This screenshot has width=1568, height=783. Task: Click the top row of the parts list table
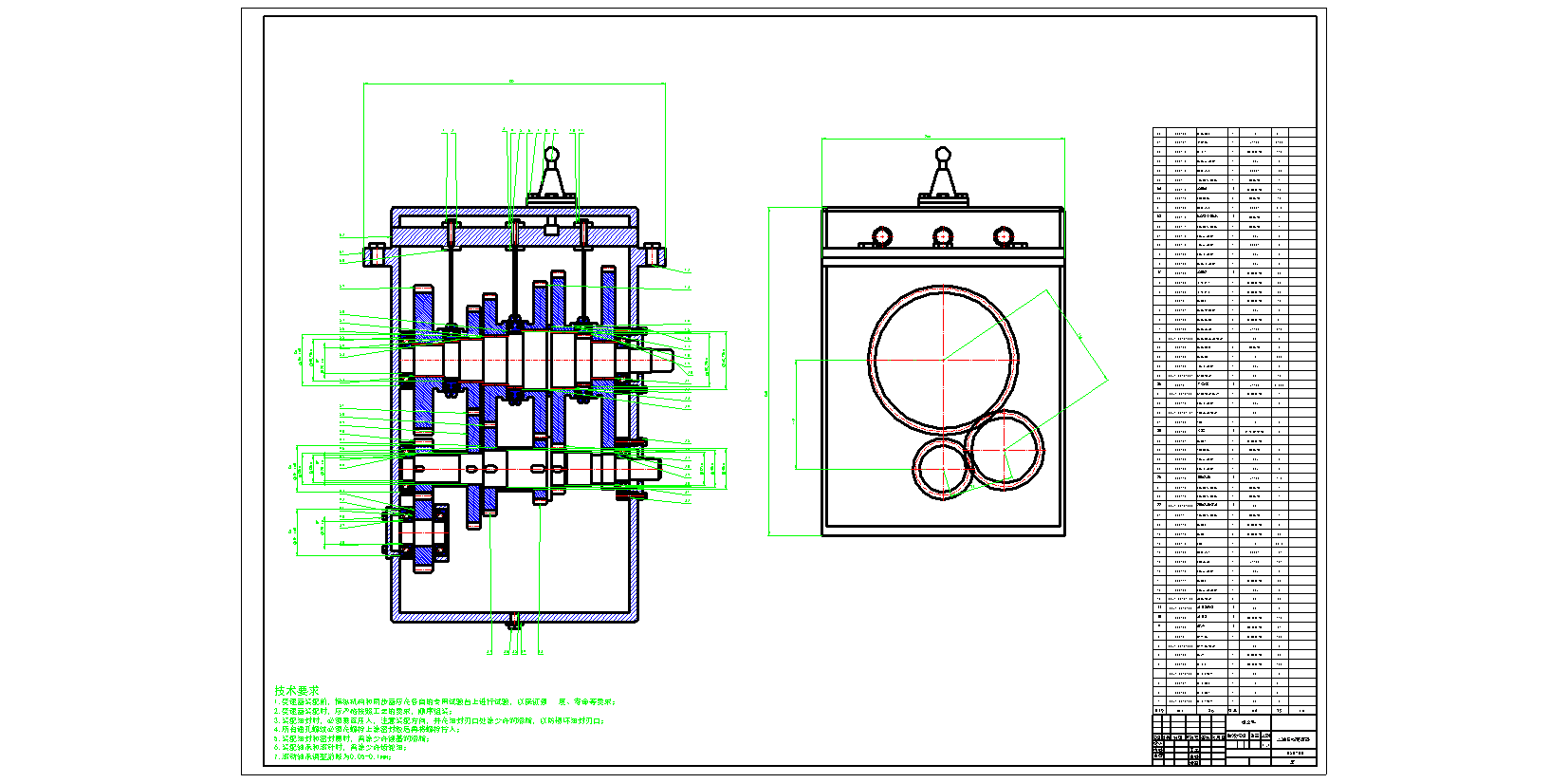1233,133
